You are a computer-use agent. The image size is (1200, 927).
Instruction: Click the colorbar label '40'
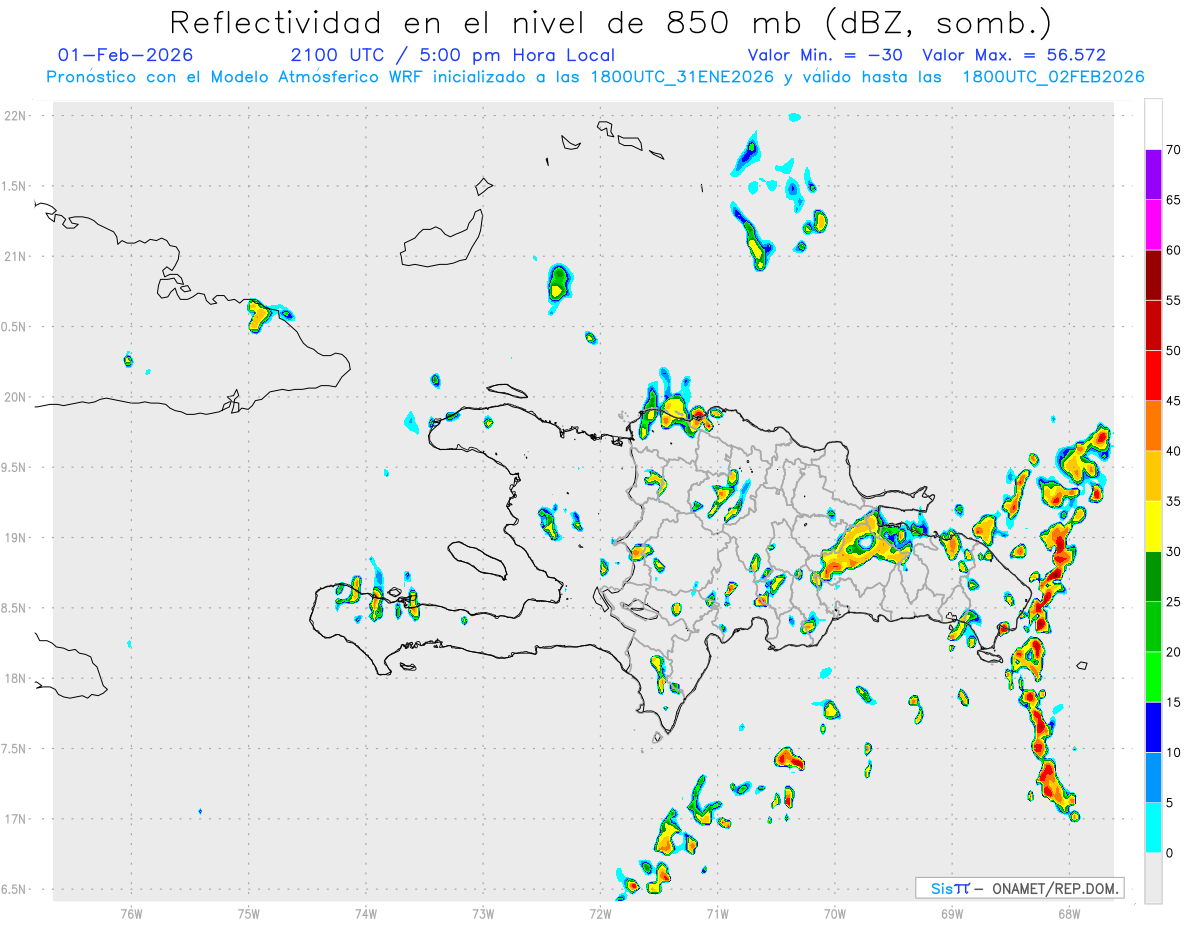1174,451
